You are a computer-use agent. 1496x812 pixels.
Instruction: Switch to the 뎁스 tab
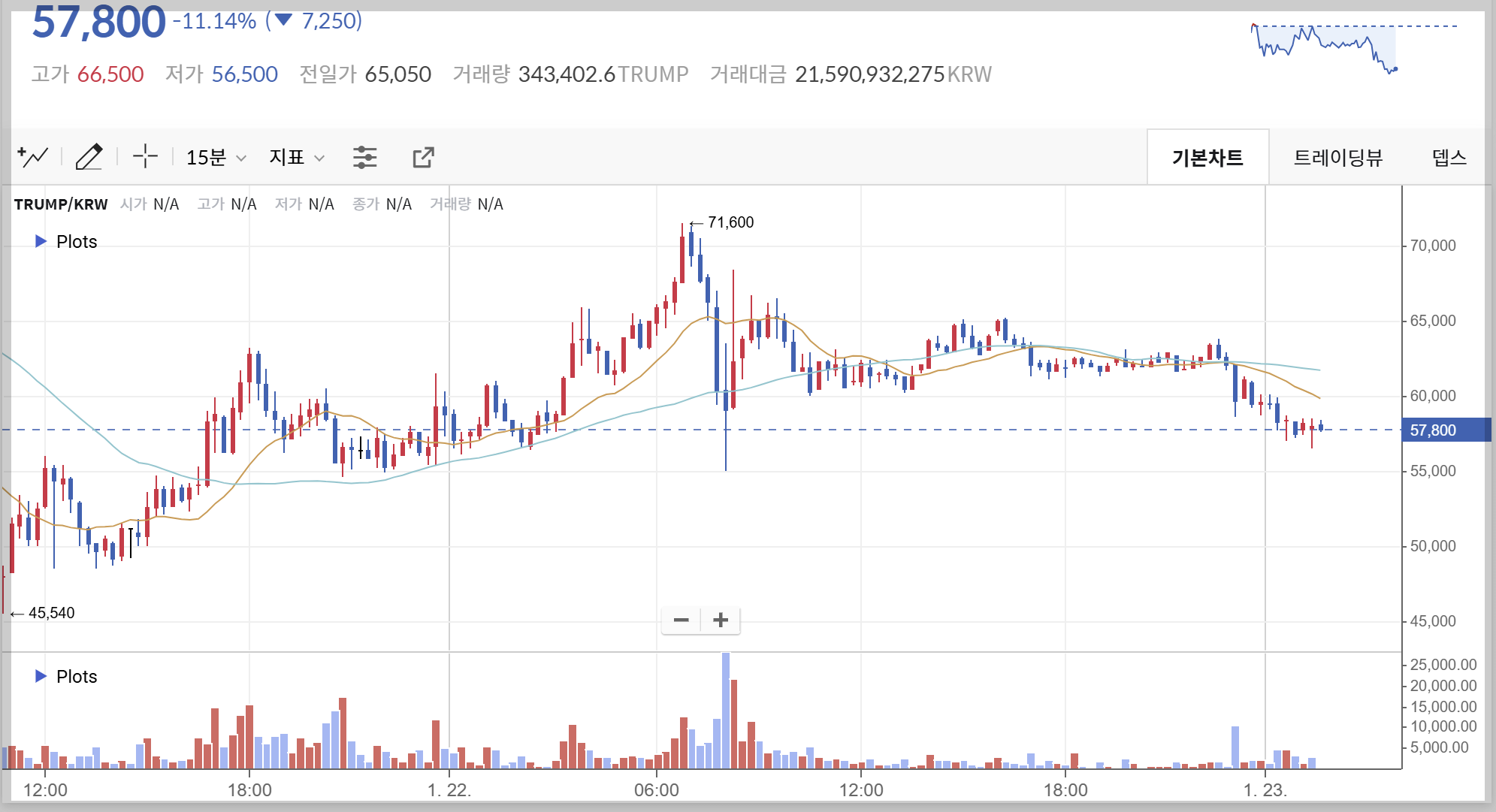1449,158
